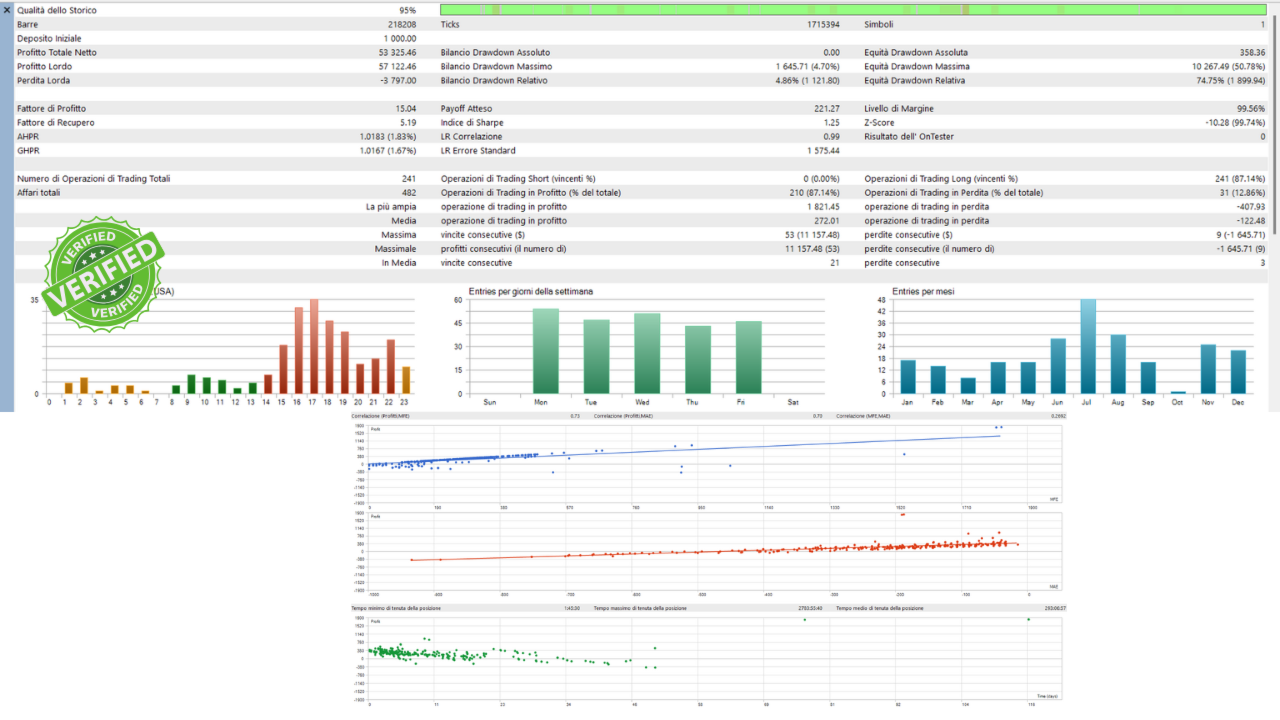Click the "Equità Drawdown Assoluta" label
The width and height of the screenshot is (1280, 720).
916,52
